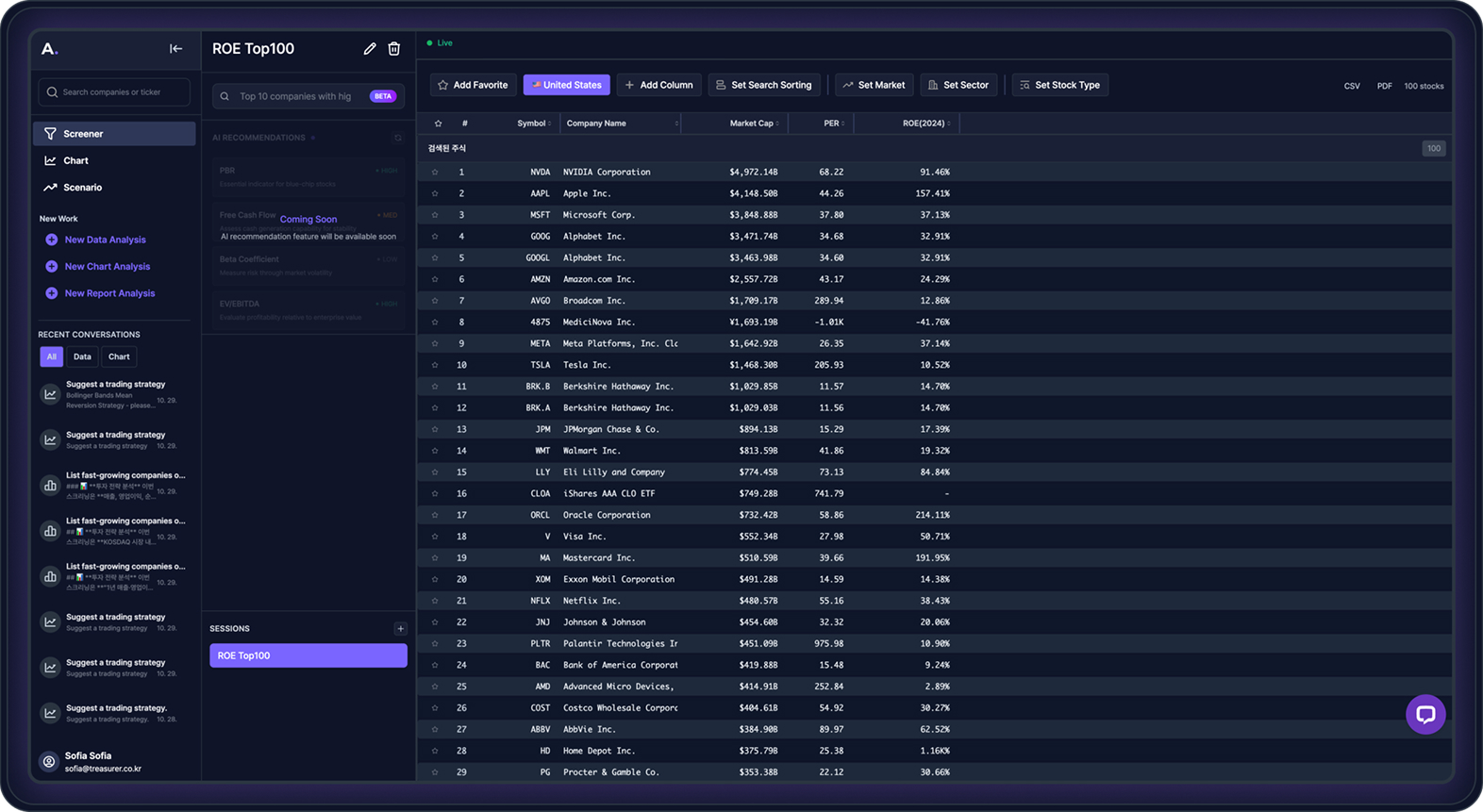Toggle favorite star for Apple Inc.

click(x=435, y=193)
